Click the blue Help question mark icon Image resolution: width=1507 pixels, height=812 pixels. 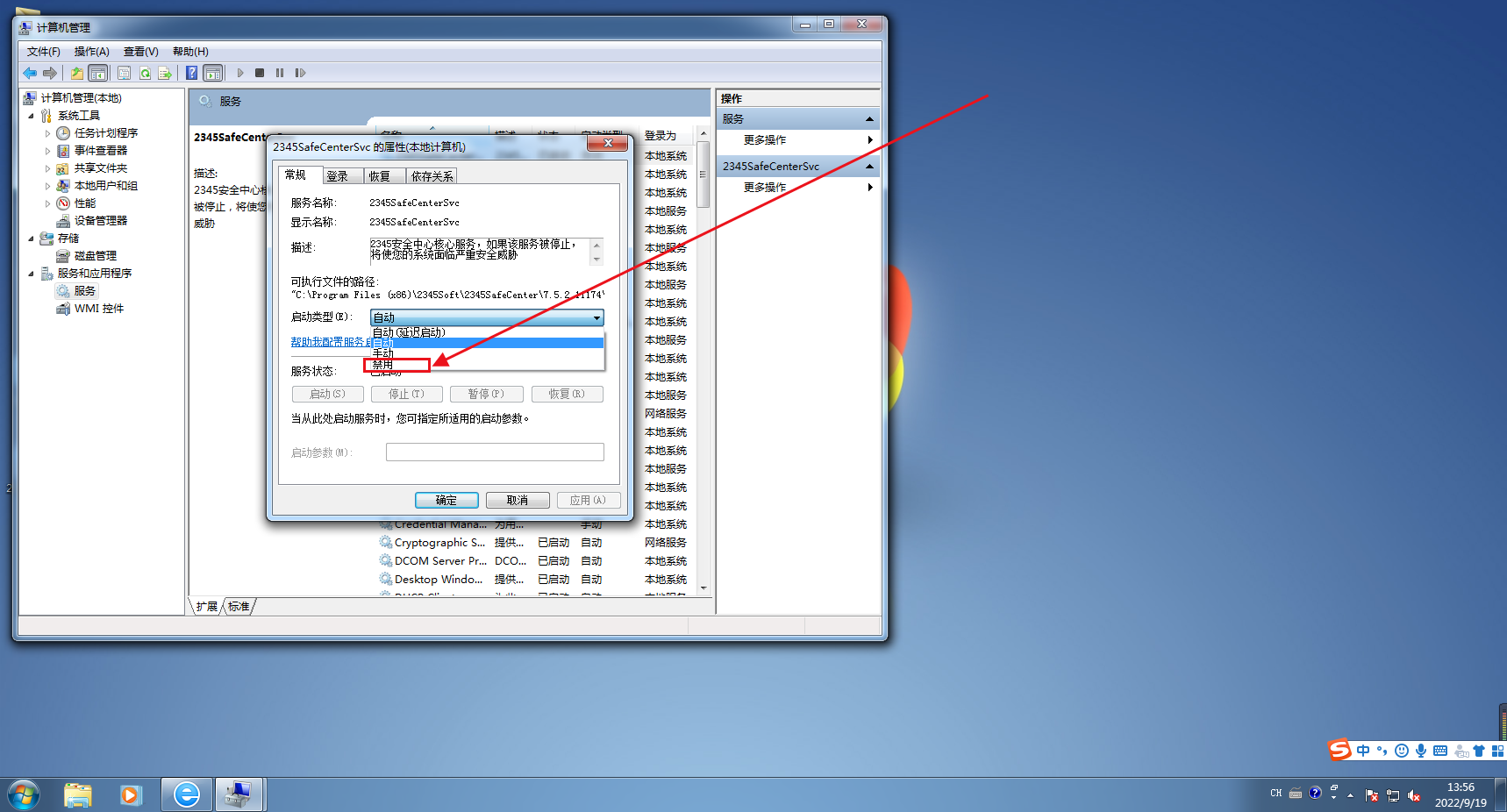click(192, 73)
